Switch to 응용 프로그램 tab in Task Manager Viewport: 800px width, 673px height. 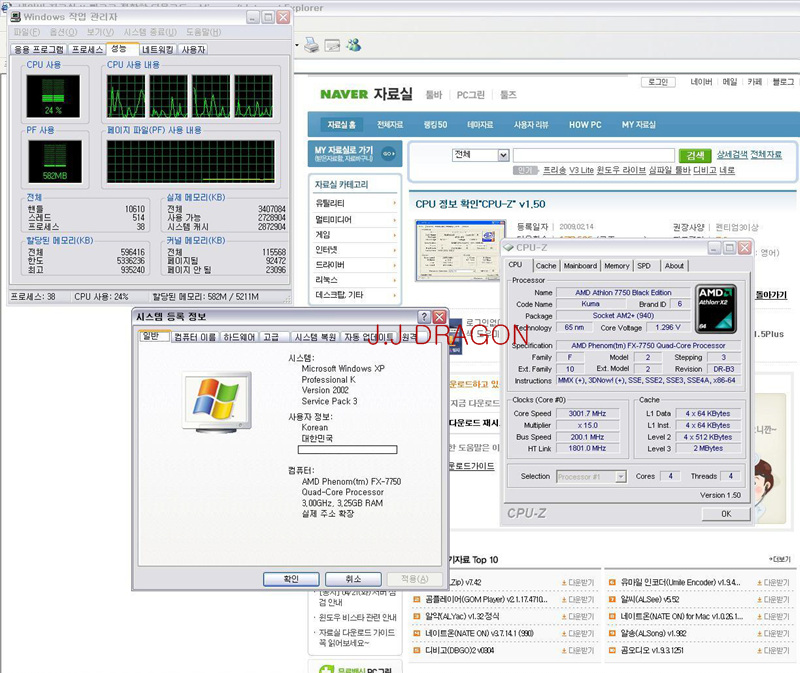point(39,49)
